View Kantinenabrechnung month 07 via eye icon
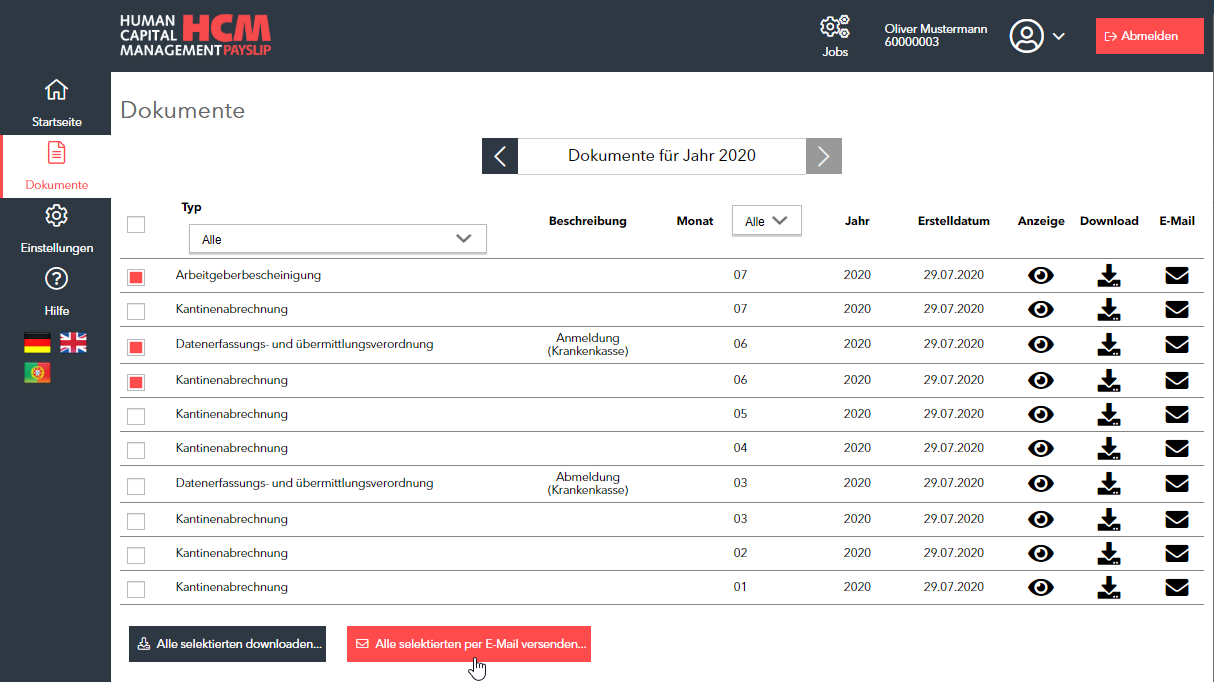Screen dimensions: 1214x682 [1041, 310]
